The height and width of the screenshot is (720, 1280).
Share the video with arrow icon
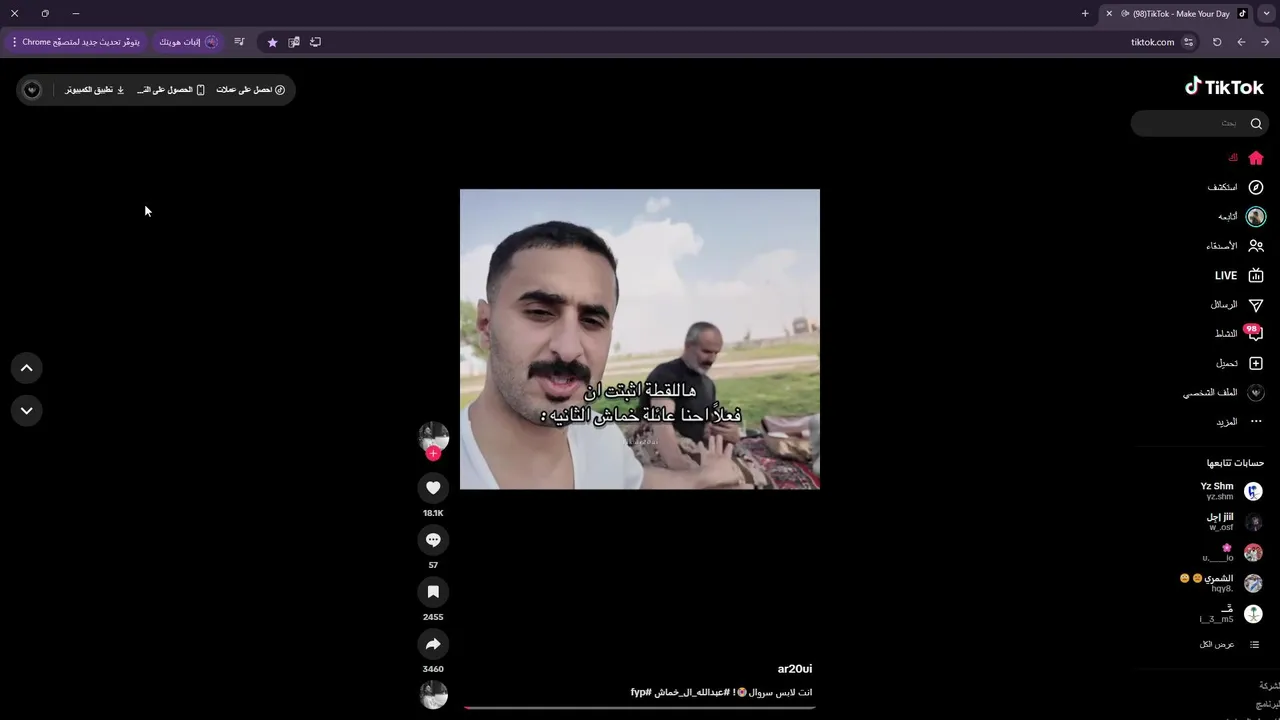(x=433, y=644)
